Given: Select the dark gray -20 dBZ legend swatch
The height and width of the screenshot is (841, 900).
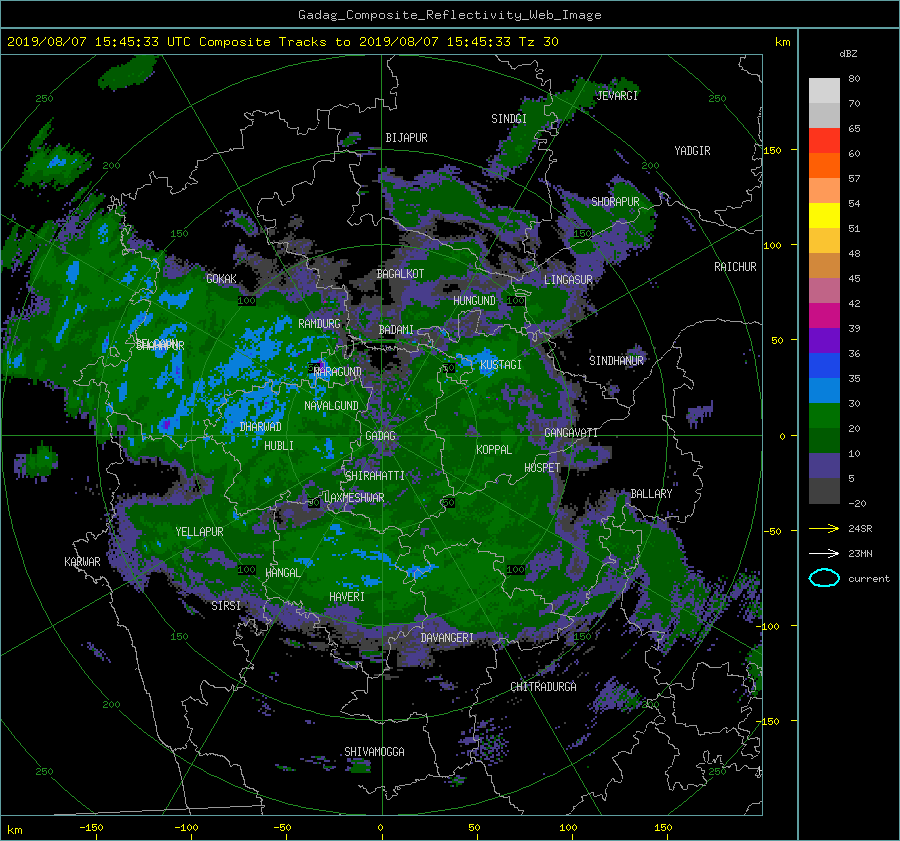Looking at the screenshot, I should 824,491.
